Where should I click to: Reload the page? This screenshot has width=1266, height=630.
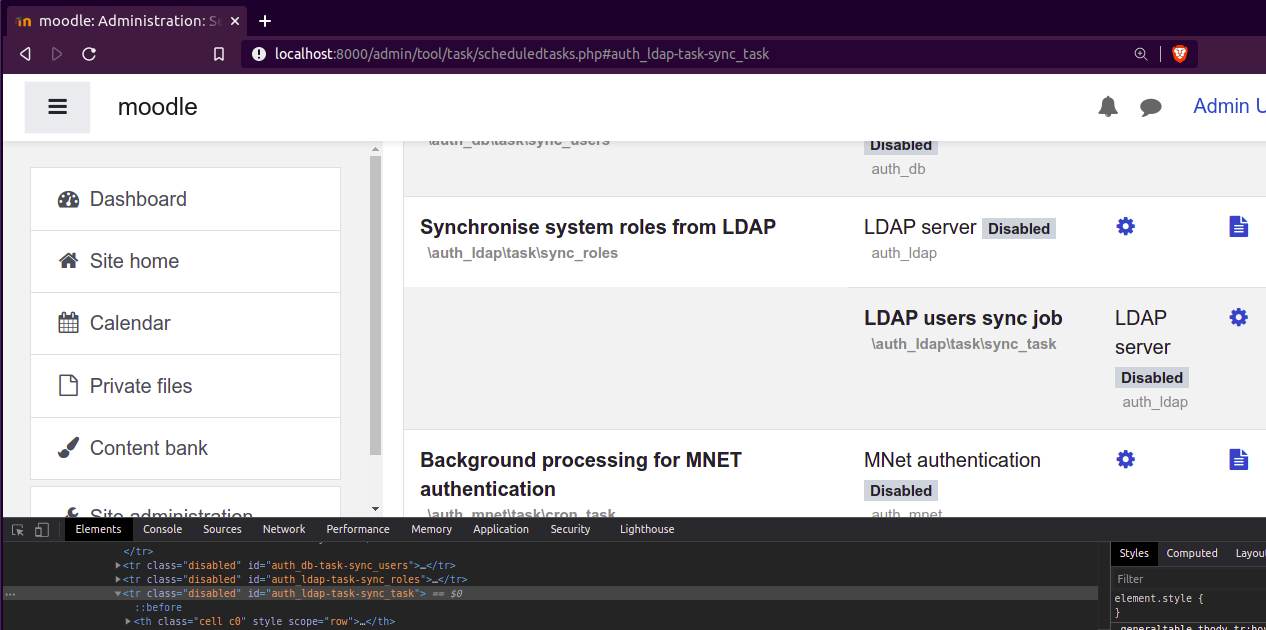pos(89,54)
